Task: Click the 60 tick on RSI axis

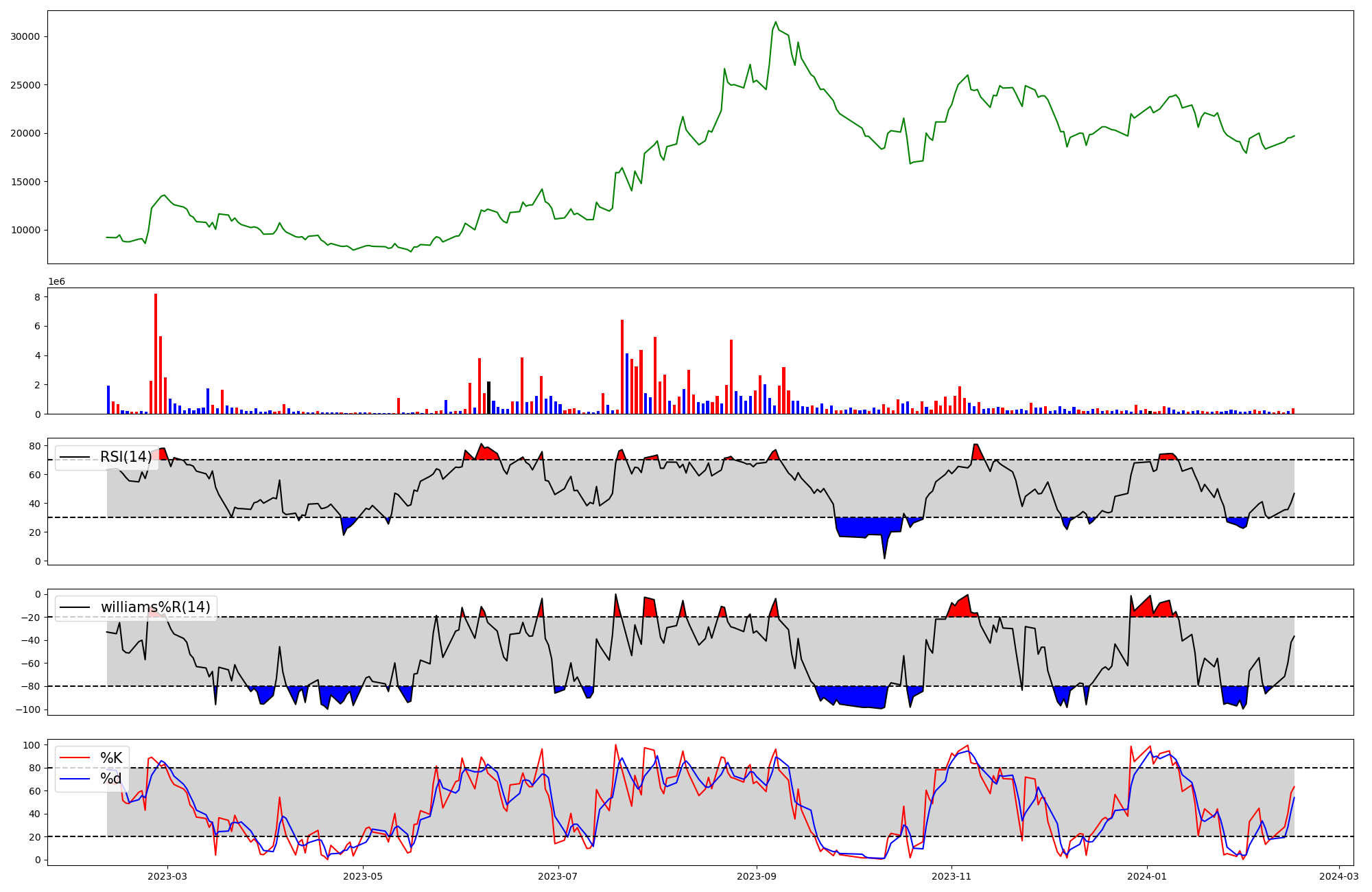Action: (35, 475)
